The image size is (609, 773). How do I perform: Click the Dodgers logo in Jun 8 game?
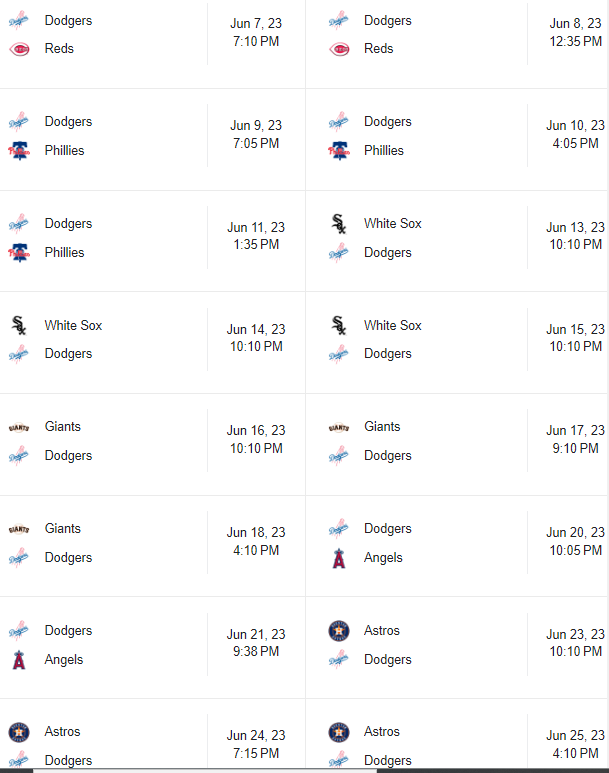tap(339, 20)
